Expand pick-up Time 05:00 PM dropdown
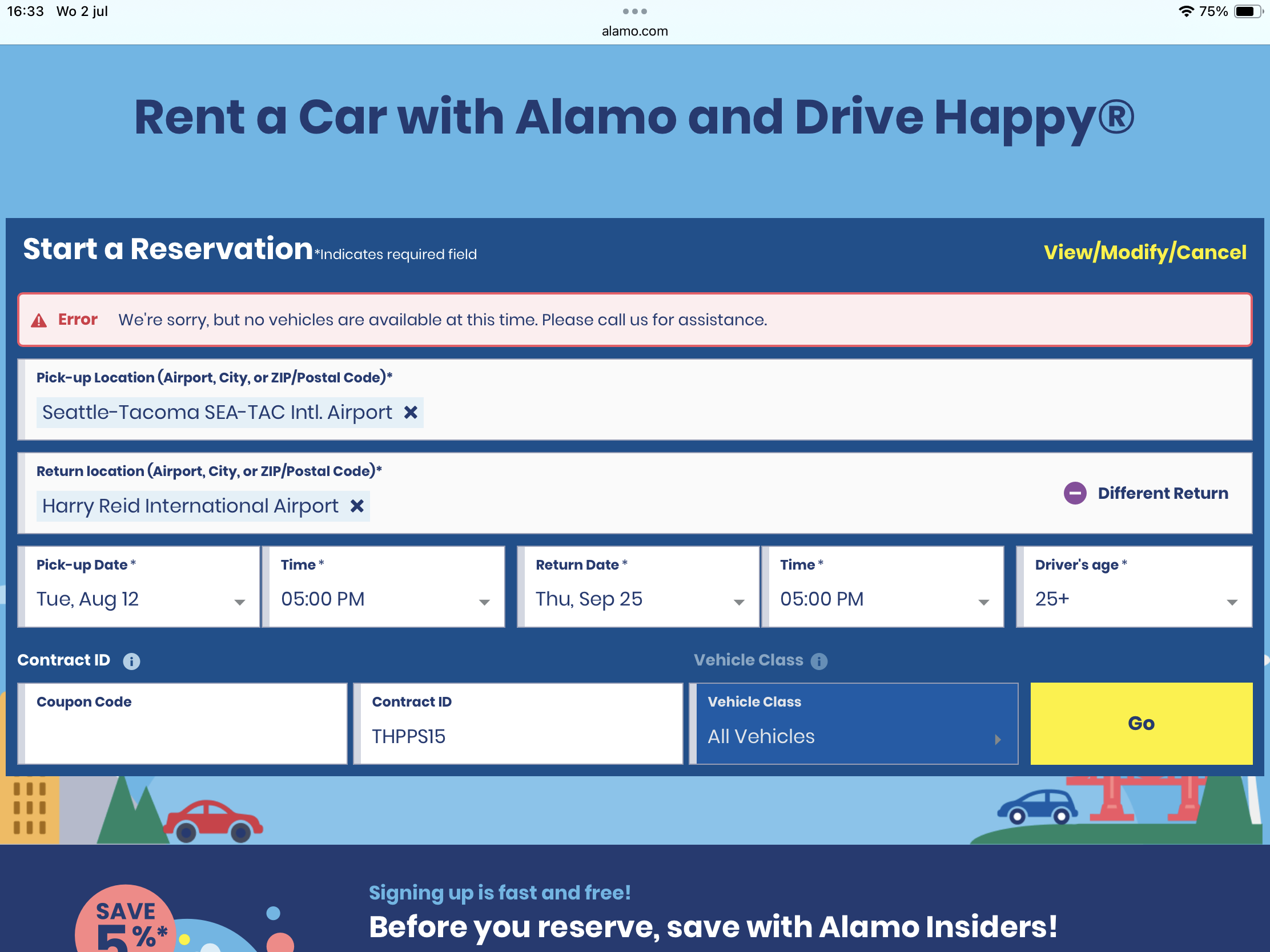 pos(385,599)
